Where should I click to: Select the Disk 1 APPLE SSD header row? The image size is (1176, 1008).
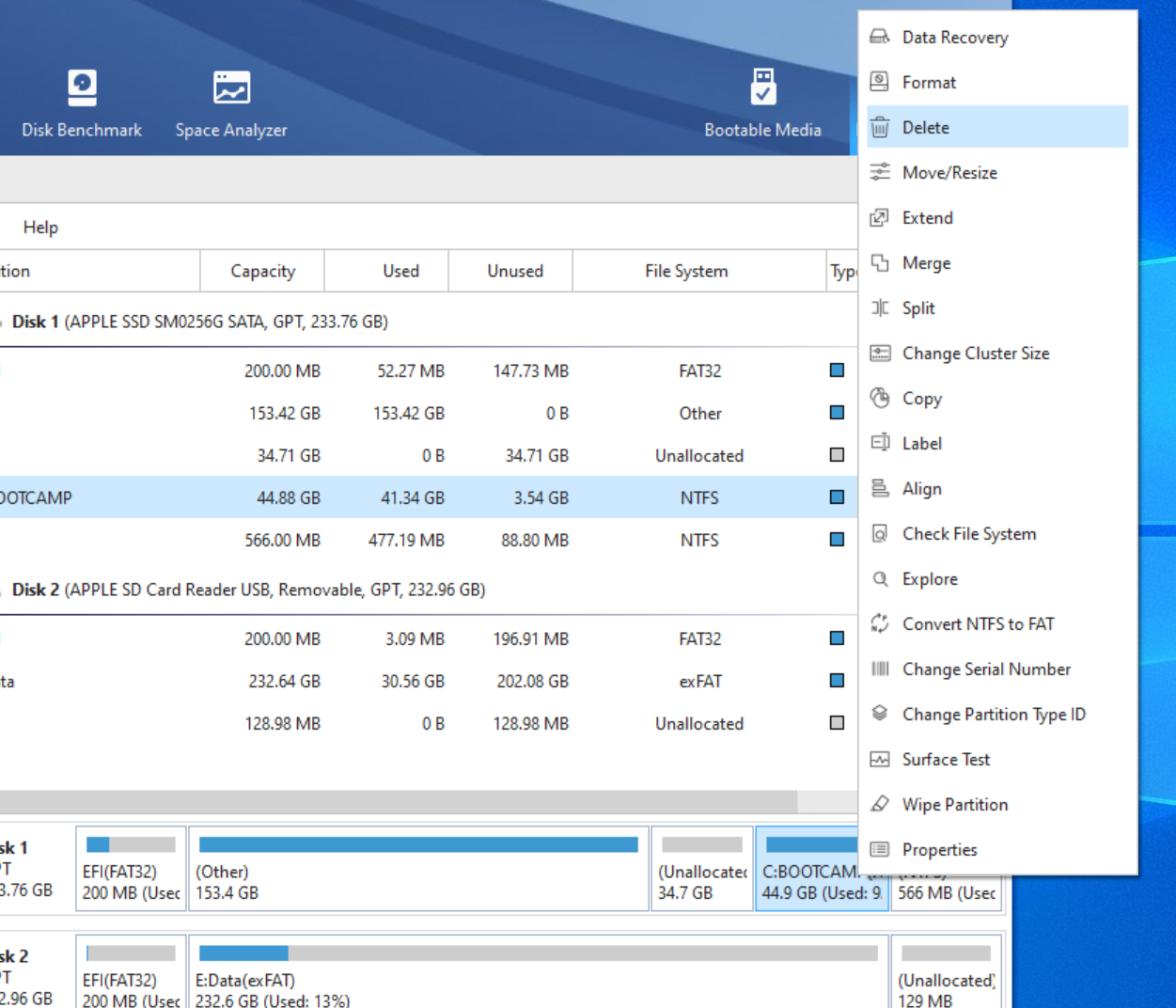[428, 322]
